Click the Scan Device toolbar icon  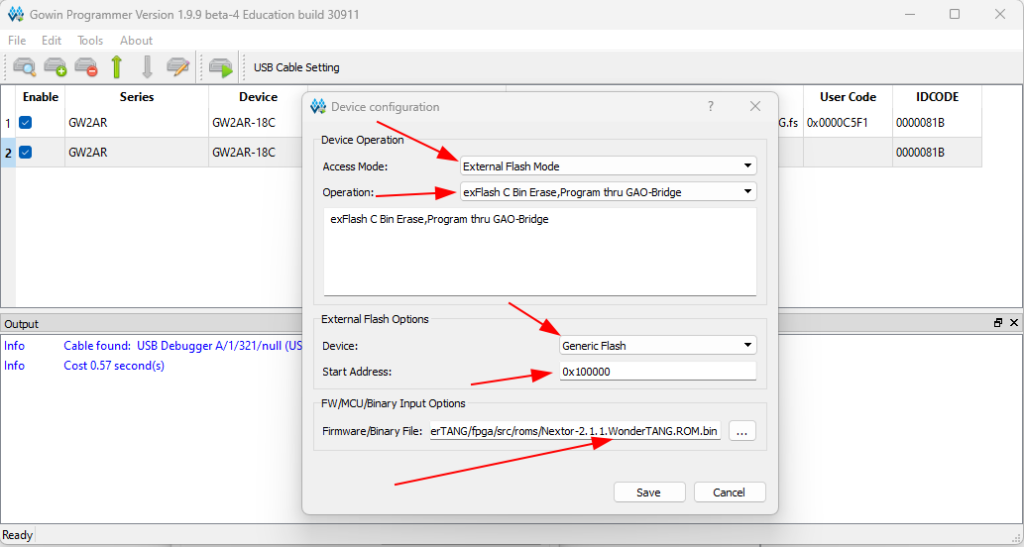(24, 67)
